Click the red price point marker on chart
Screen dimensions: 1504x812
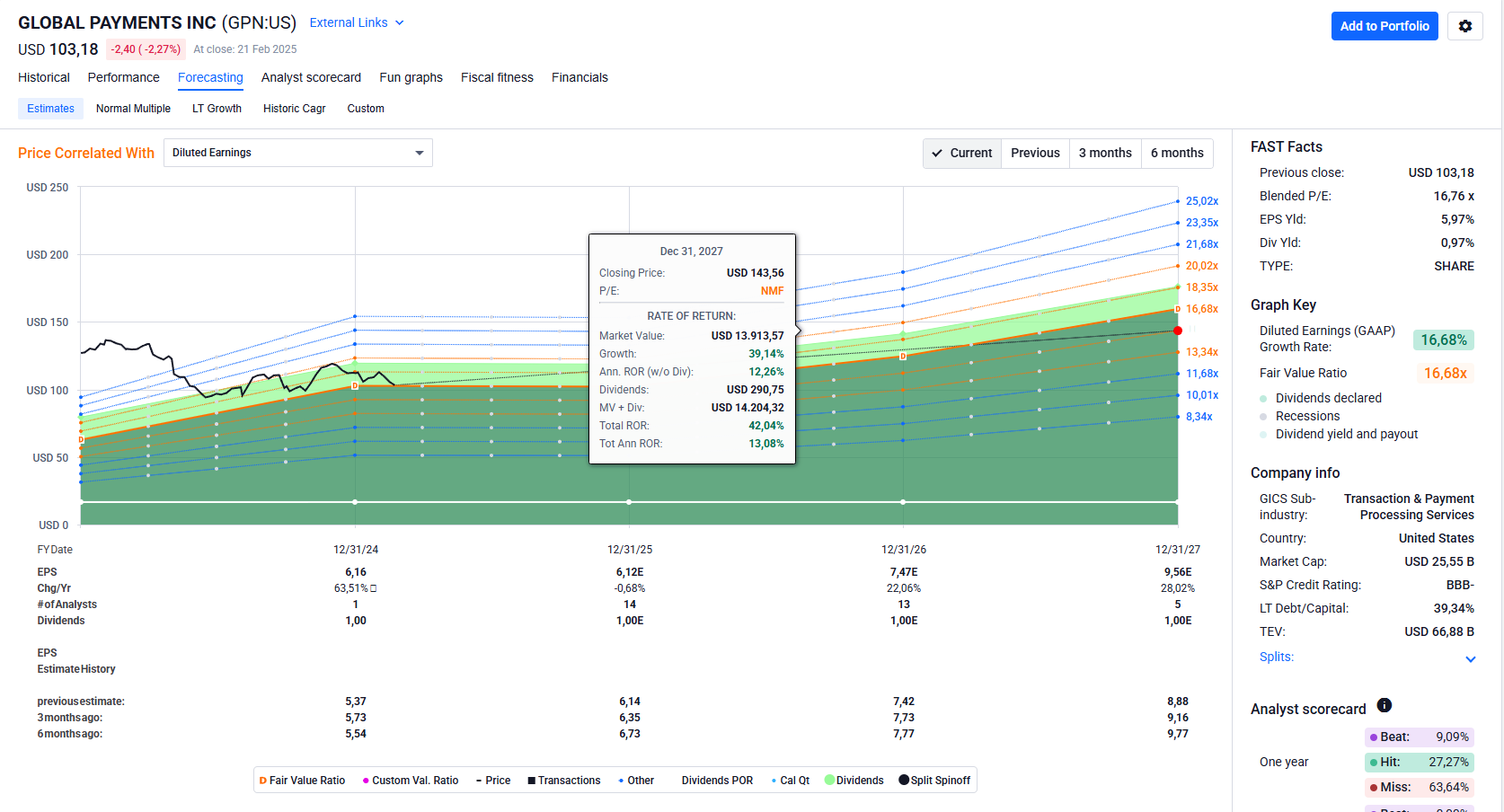tap(1177, 331)
